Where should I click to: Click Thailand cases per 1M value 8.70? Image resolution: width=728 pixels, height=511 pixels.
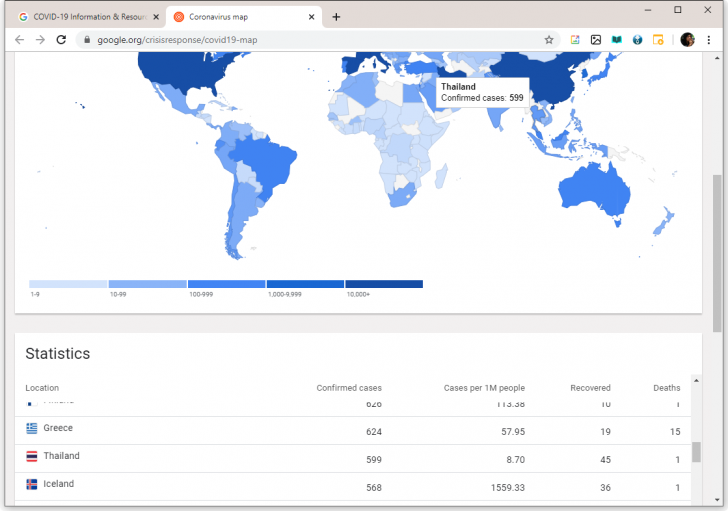(x=515, y=460)
